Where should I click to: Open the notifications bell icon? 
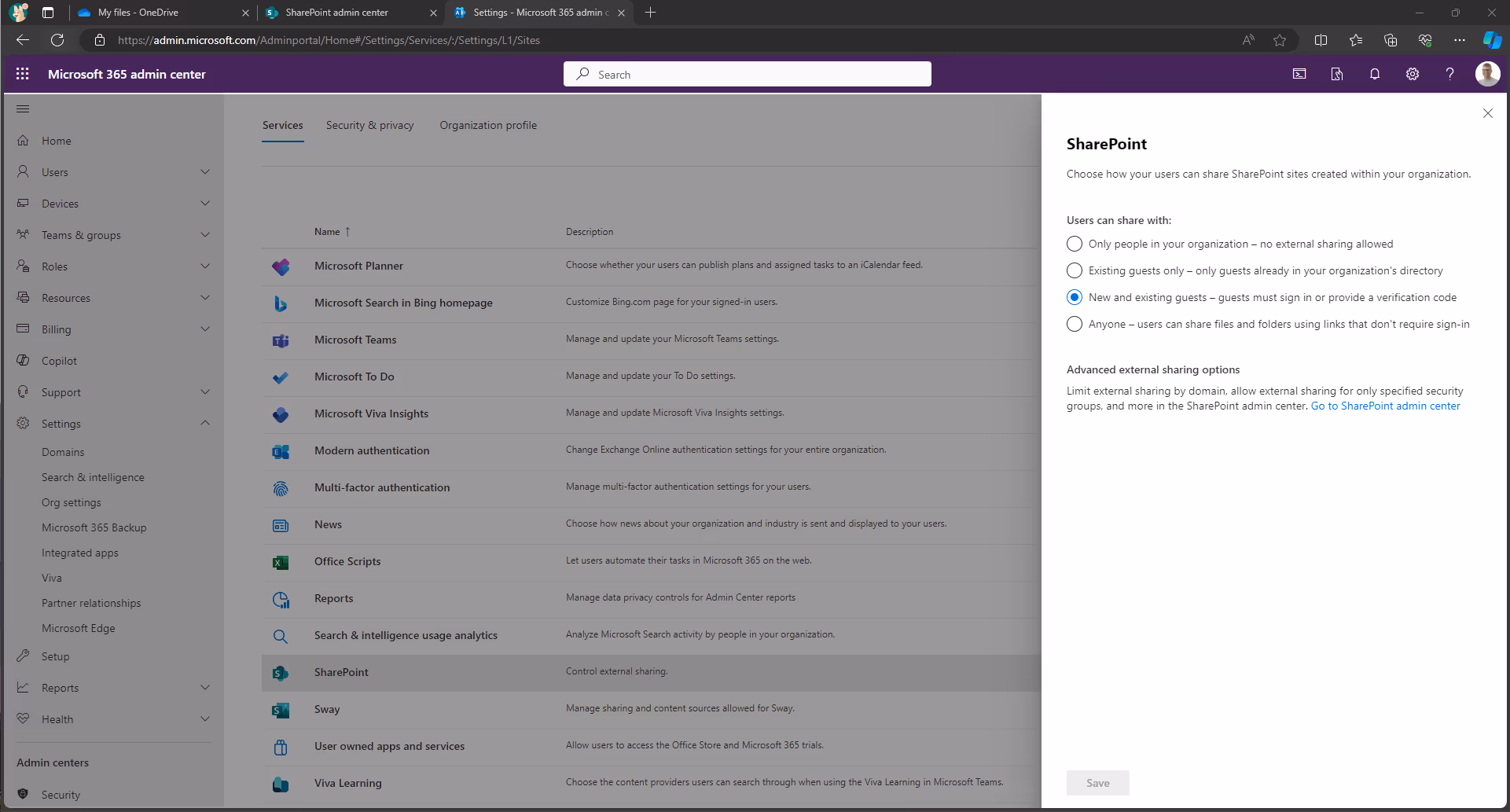pos(1375,74)
